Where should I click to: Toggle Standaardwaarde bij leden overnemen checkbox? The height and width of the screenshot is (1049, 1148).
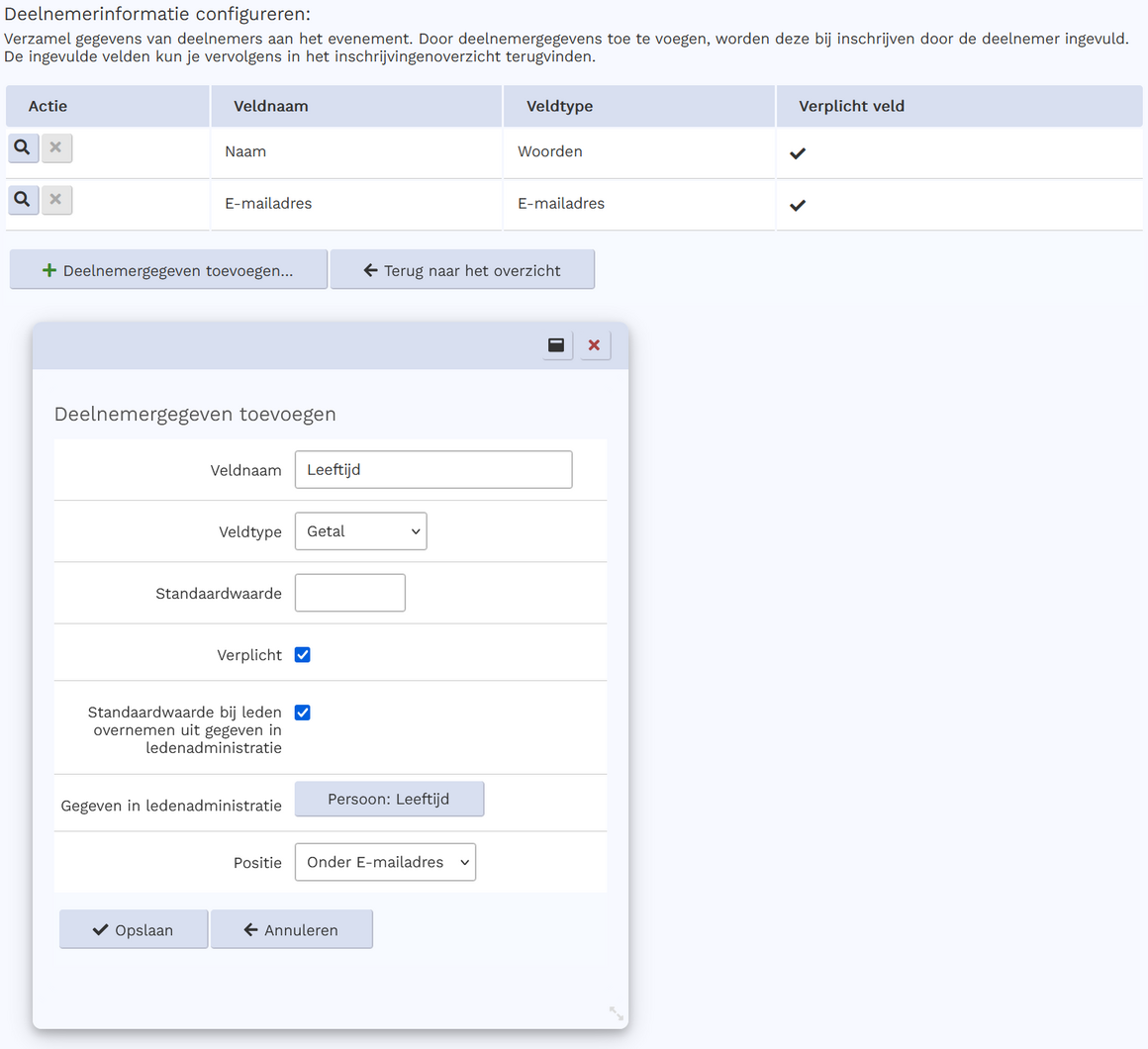303,713
